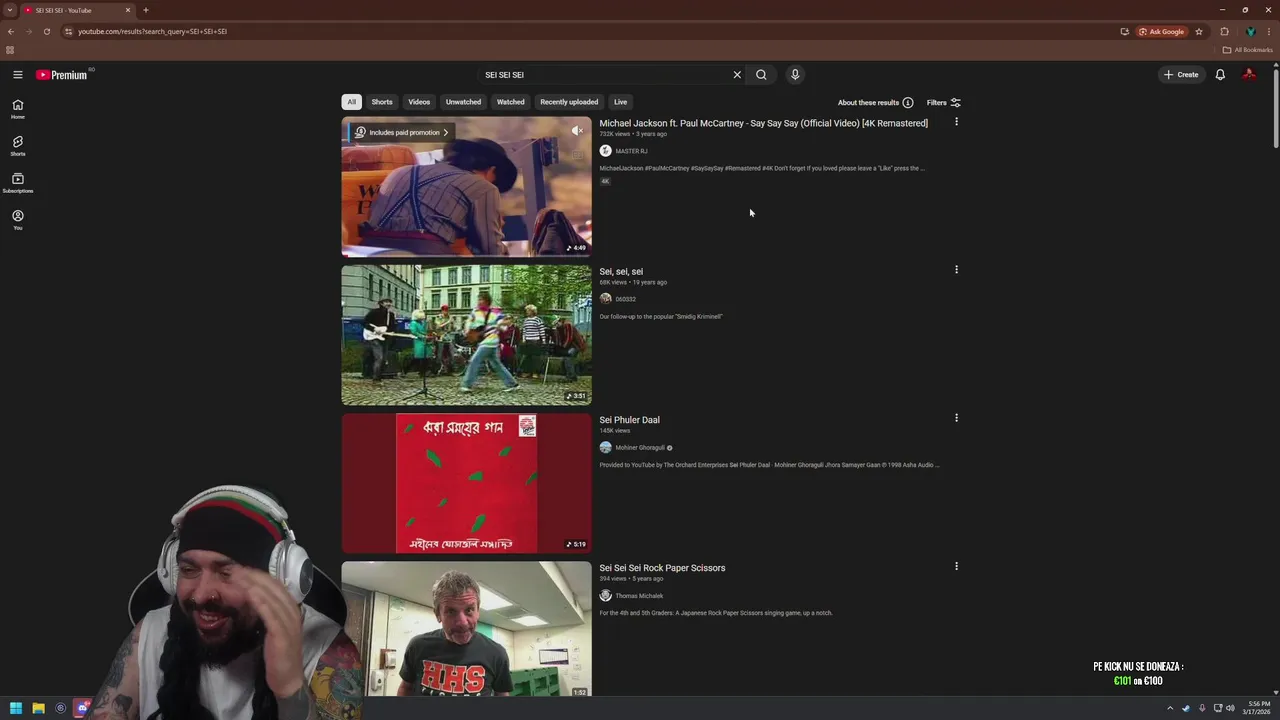The image size is (1280, 720).
Task: Unmute the Say Say Say preview
Action: (577, 131)
